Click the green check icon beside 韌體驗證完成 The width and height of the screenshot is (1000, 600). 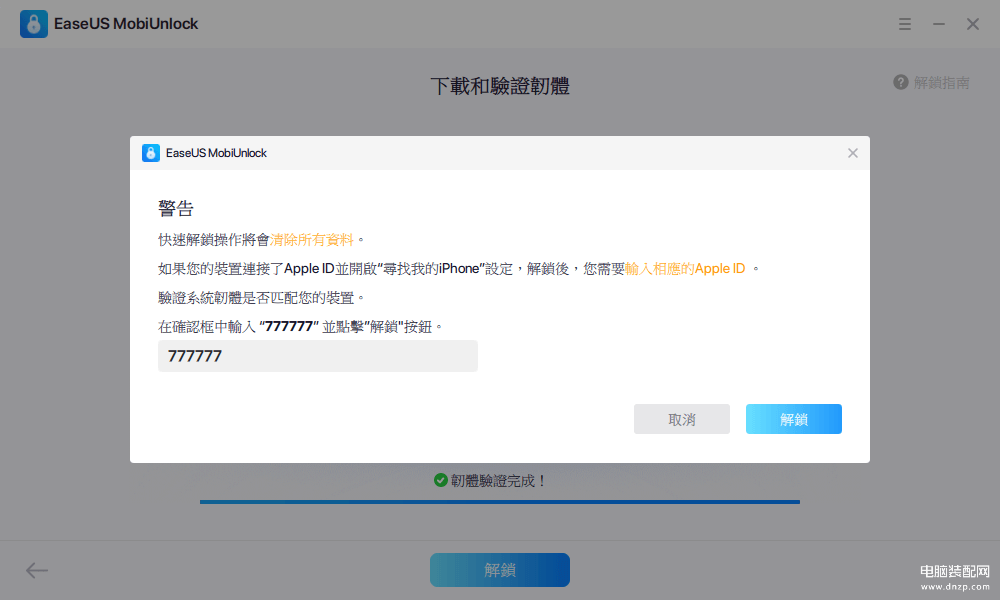tap(440, 480)
